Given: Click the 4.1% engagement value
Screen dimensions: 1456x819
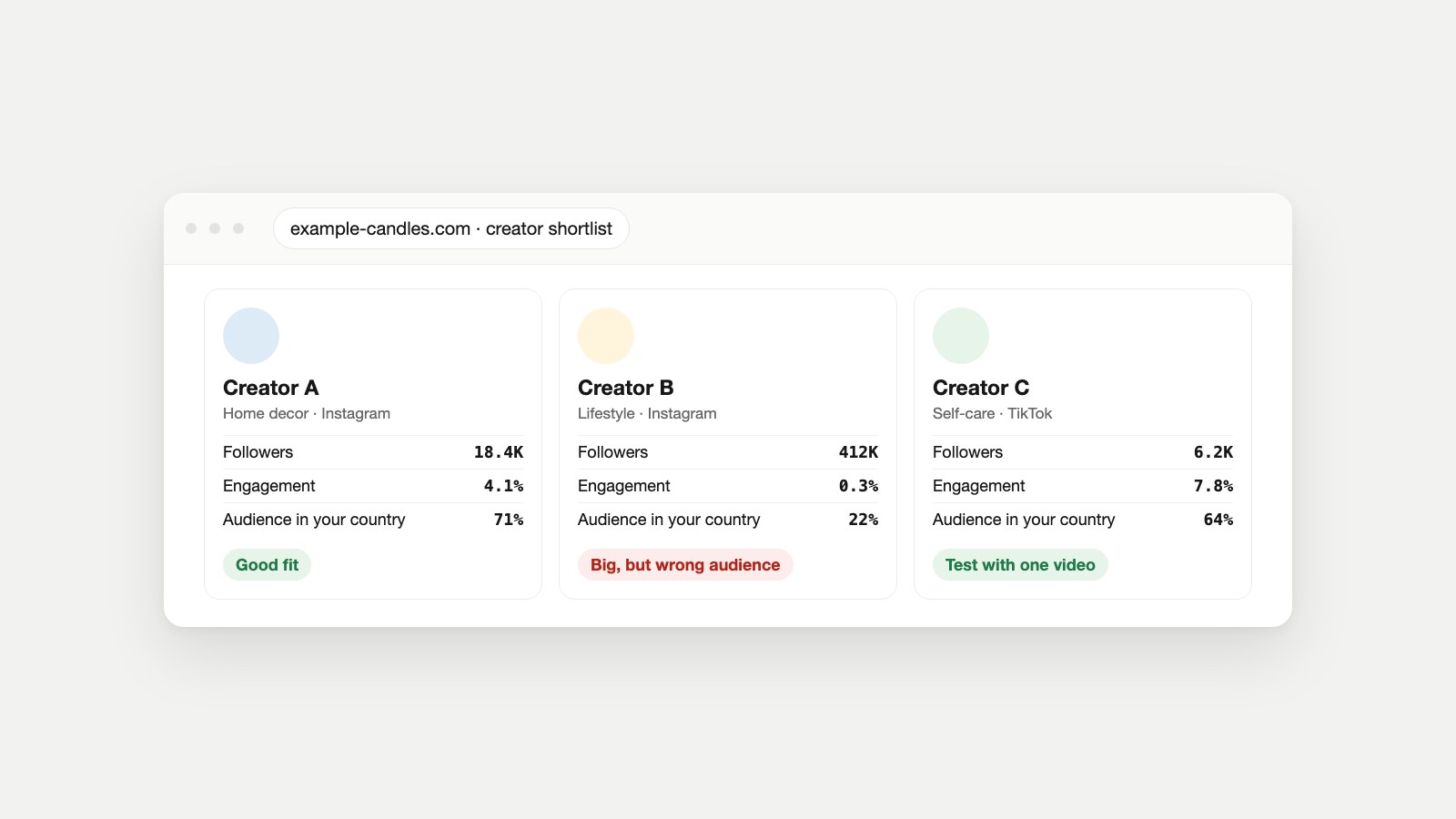Looking at the screenshot, I should point(503,486).
